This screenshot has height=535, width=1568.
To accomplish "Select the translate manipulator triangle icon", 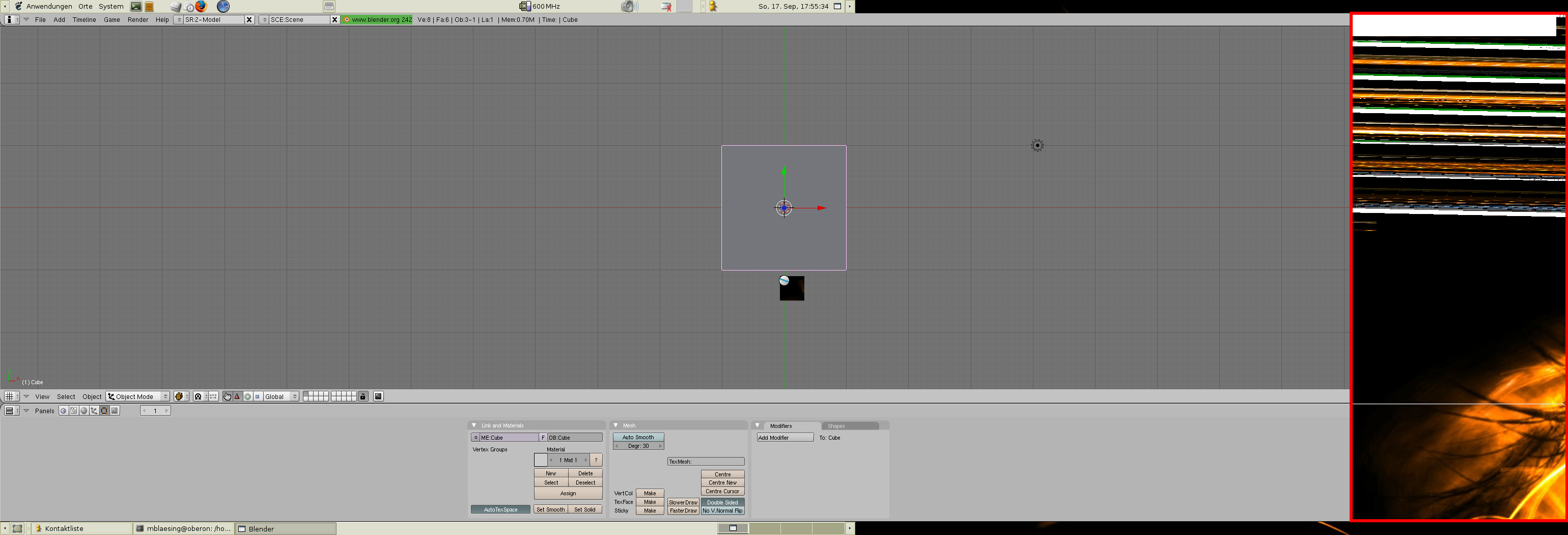I will 237,397.
